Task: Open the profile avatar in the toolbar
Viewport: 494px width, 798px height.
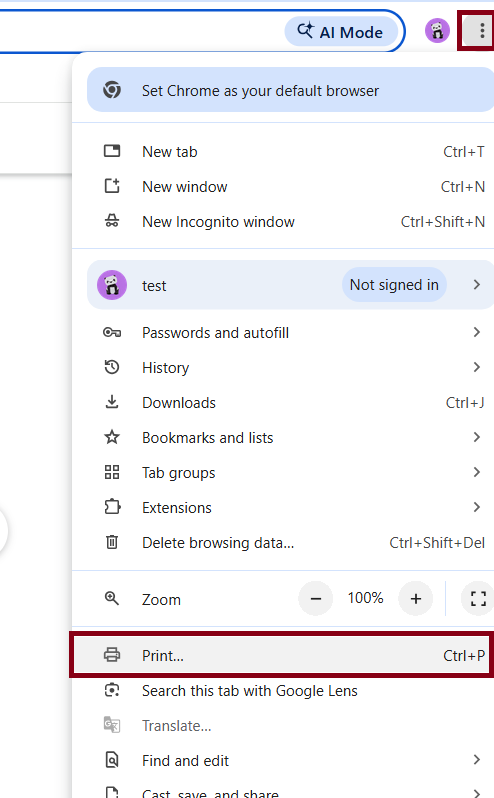Action: point(437,31)
